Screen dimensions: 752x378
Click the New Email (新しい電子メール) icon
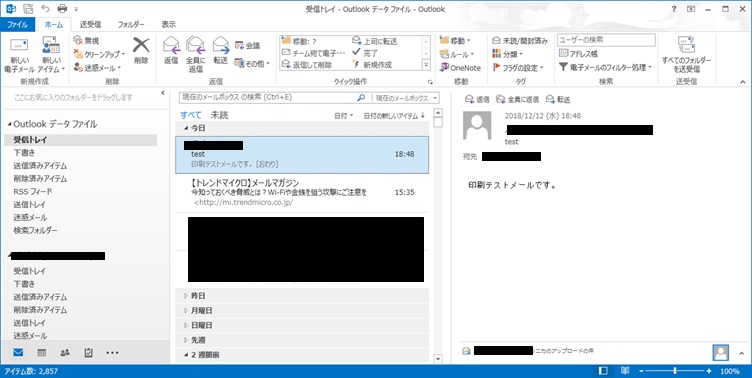19,46
